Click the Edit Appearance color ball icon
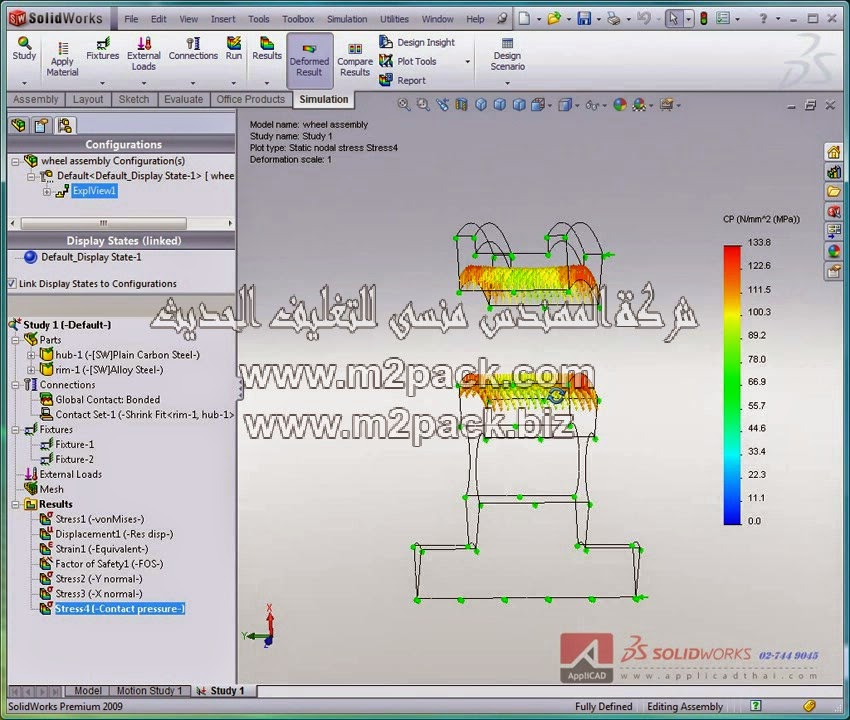This screenshot has height=720, width=850. pos(620,105)
